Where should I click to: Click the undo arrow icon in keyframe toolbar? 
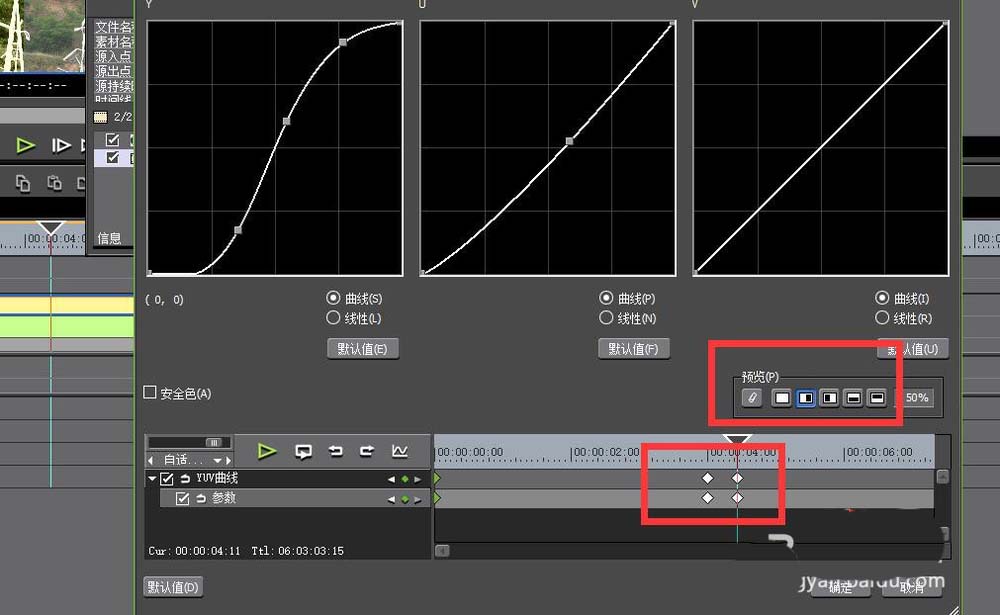coord(336,451)
